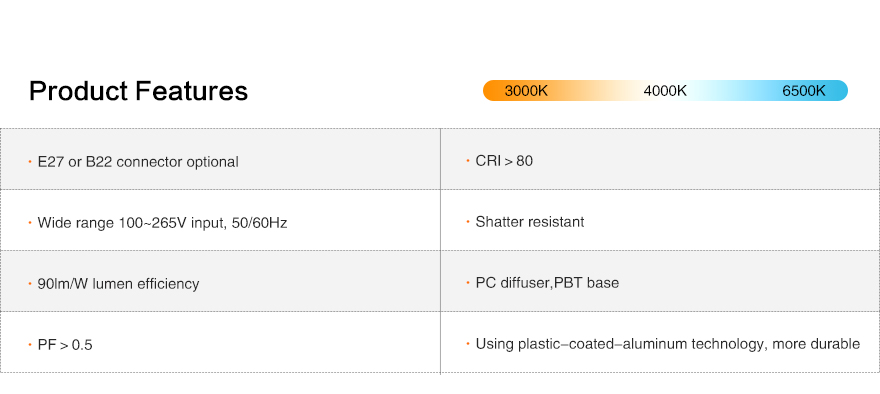Click orange bullet beside PF > 0.5
The height and width of the screenshot is (394, 880).
point(30,344)
